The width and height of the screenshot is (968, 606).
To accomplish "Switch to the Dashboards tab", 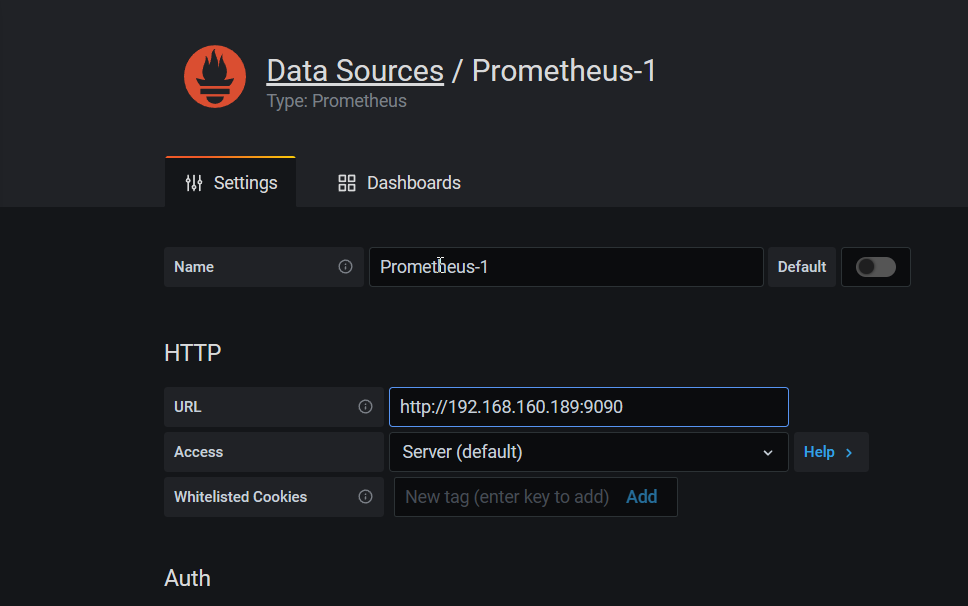I will [x=399, y=183].
